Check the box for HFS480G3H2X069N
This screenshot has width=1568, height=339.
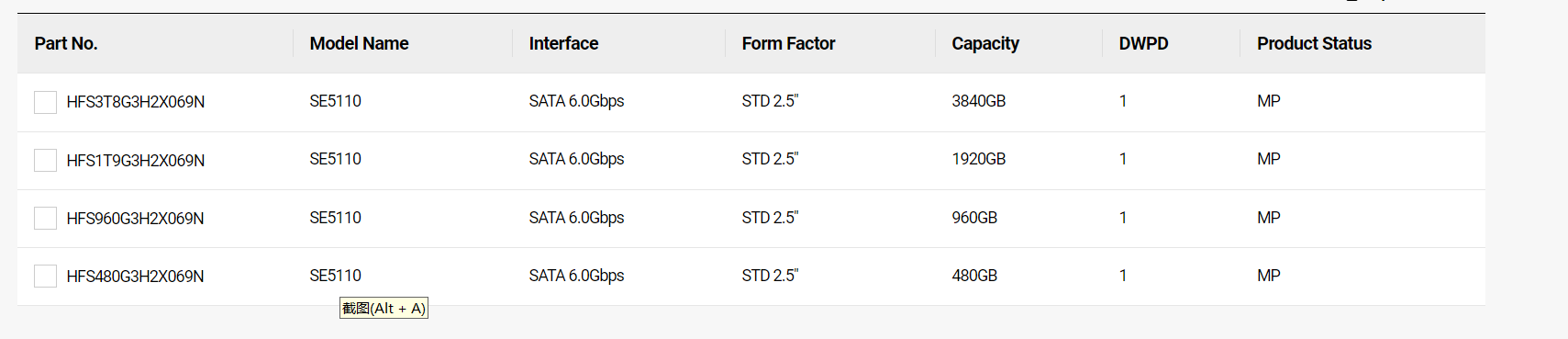[x=46, y=277]
